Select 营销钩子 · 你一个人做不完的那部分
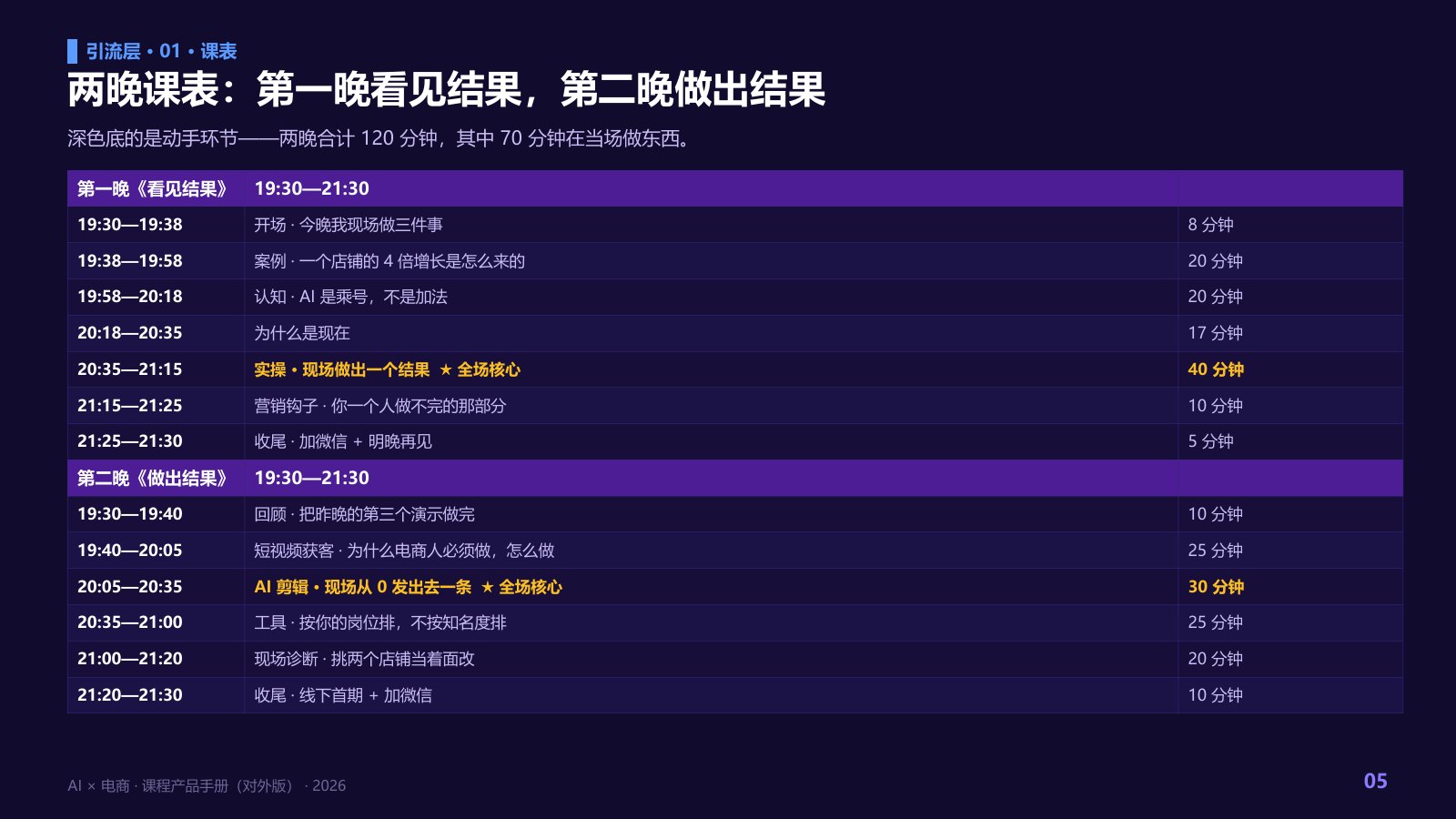Screen dimensions: 1456x819 pyautogui.click(x=380, y=406)
